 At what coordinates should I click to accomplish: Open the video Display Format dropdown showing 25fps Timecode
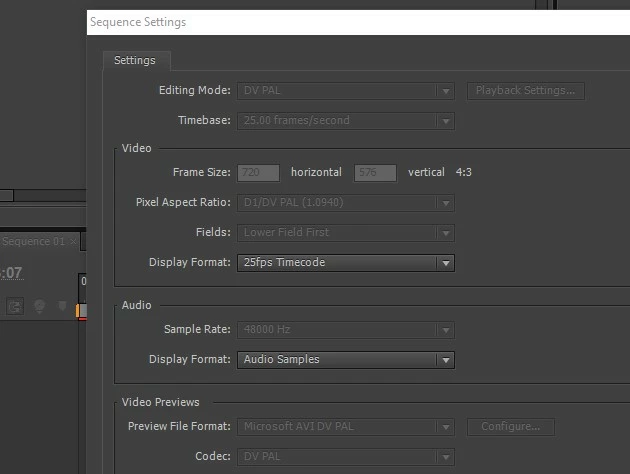346,263
